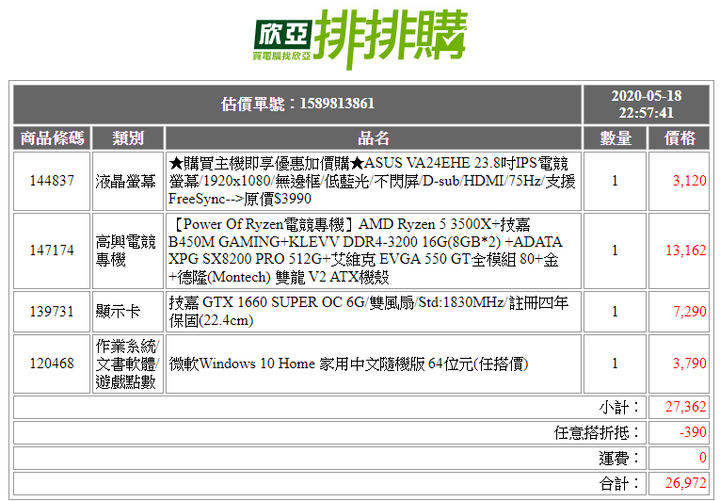The image size is (720, 501).
Task: Click the 類別 column header
Action: pyautogui.click(x=128, y=138)
